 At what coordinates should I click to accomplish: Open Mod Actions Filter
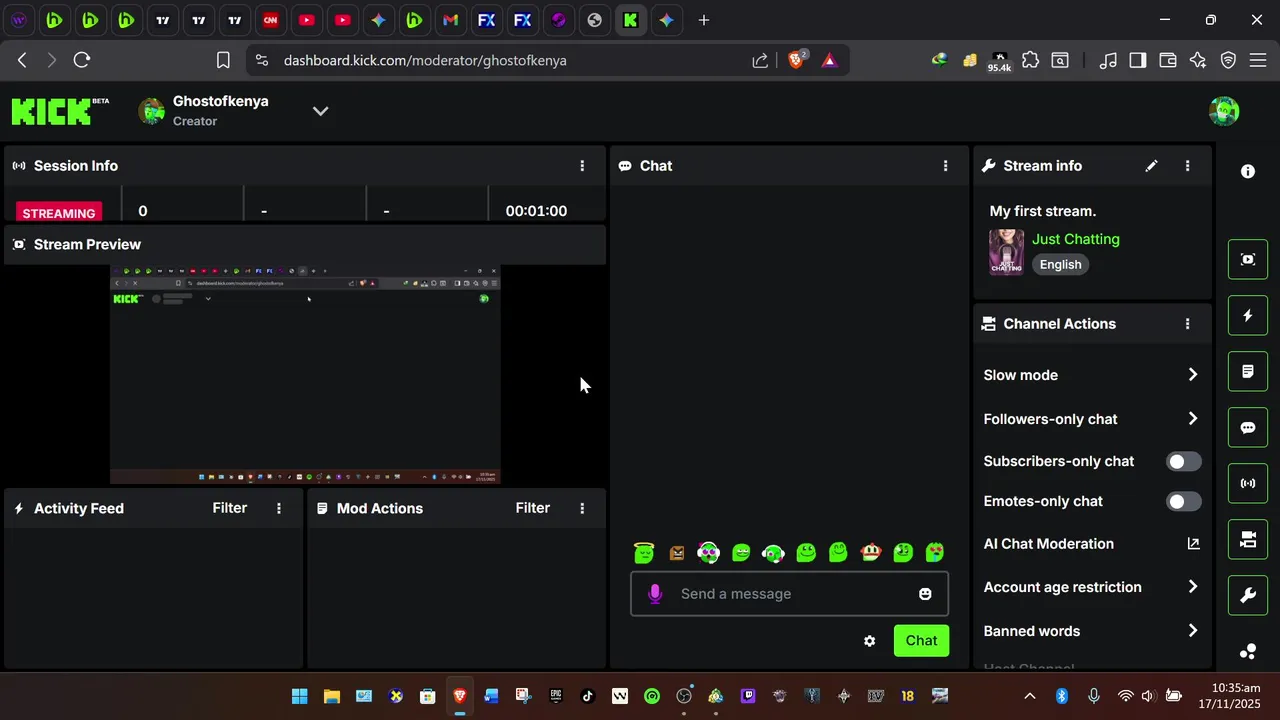(533, 508)
